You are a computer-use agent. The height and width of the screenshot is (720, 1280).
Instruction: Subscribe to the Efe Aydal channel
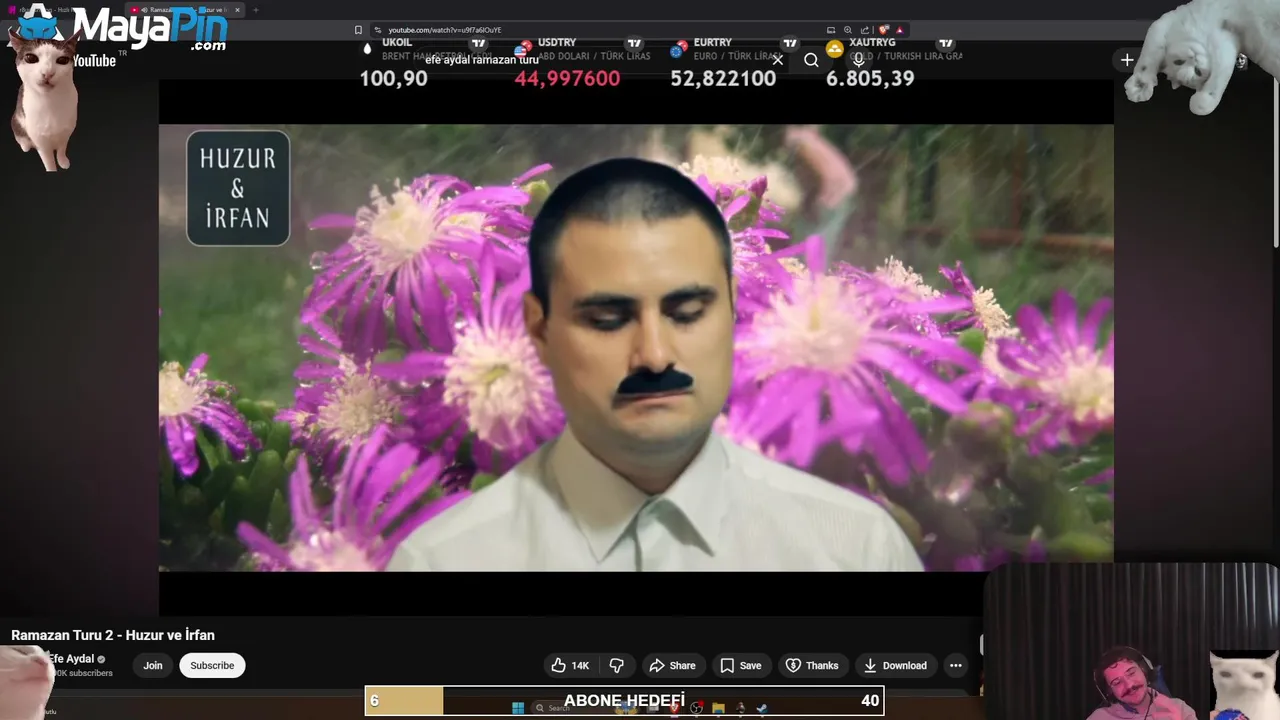coord(212,665)
